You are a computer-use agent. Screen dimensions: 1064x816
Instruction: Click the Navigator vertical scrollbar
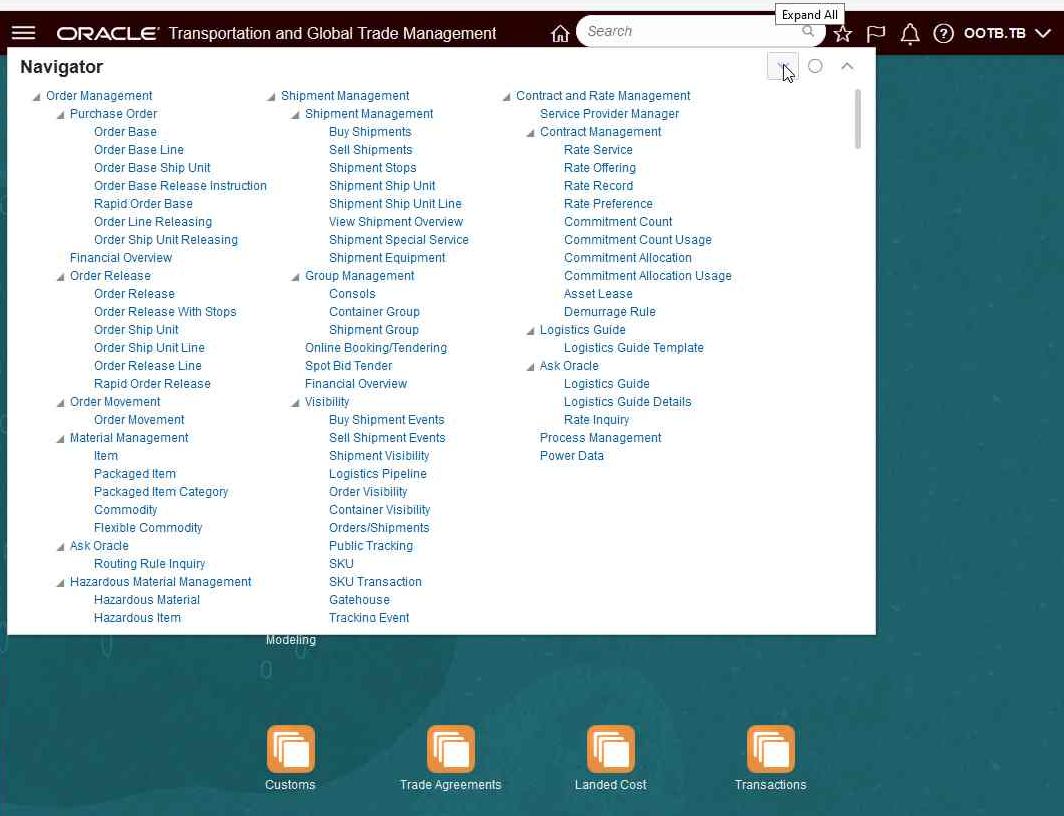858,119
